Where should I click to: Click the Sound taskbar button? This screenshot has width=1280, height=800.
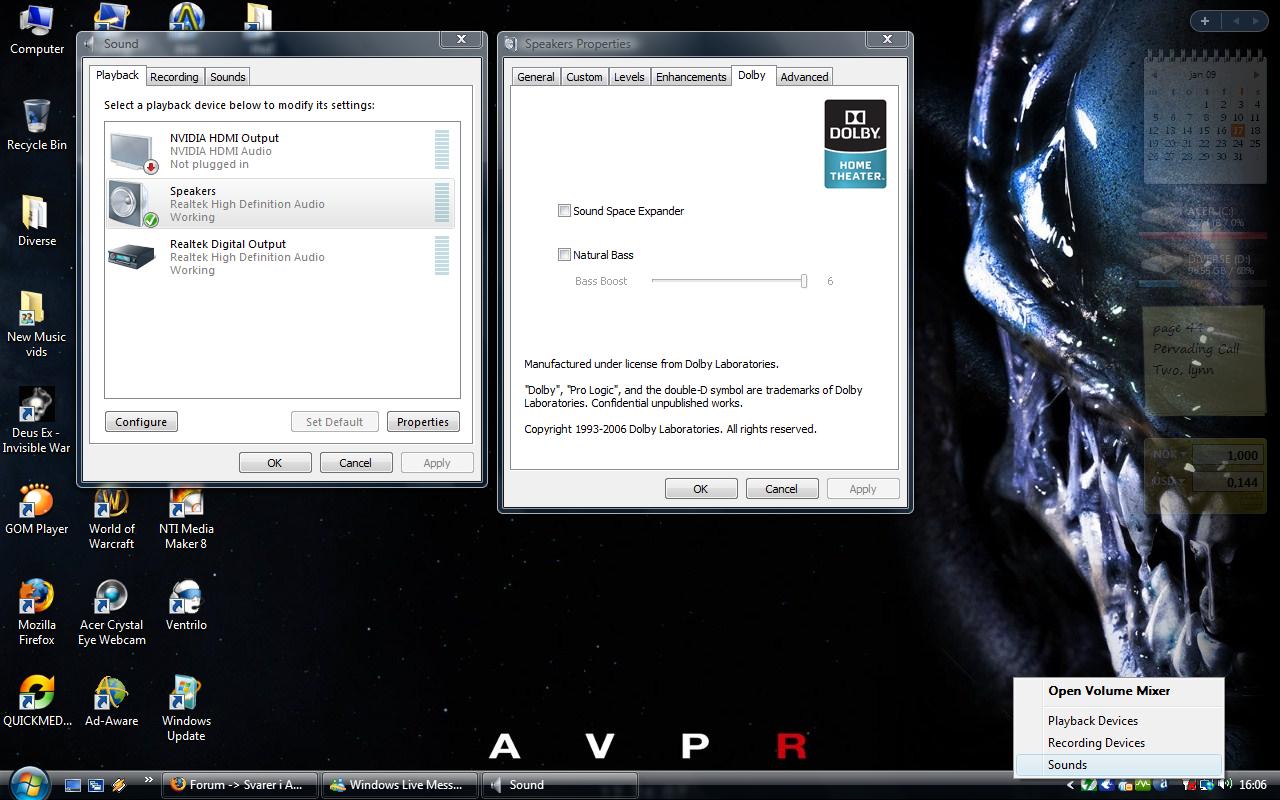coord(559,785)
